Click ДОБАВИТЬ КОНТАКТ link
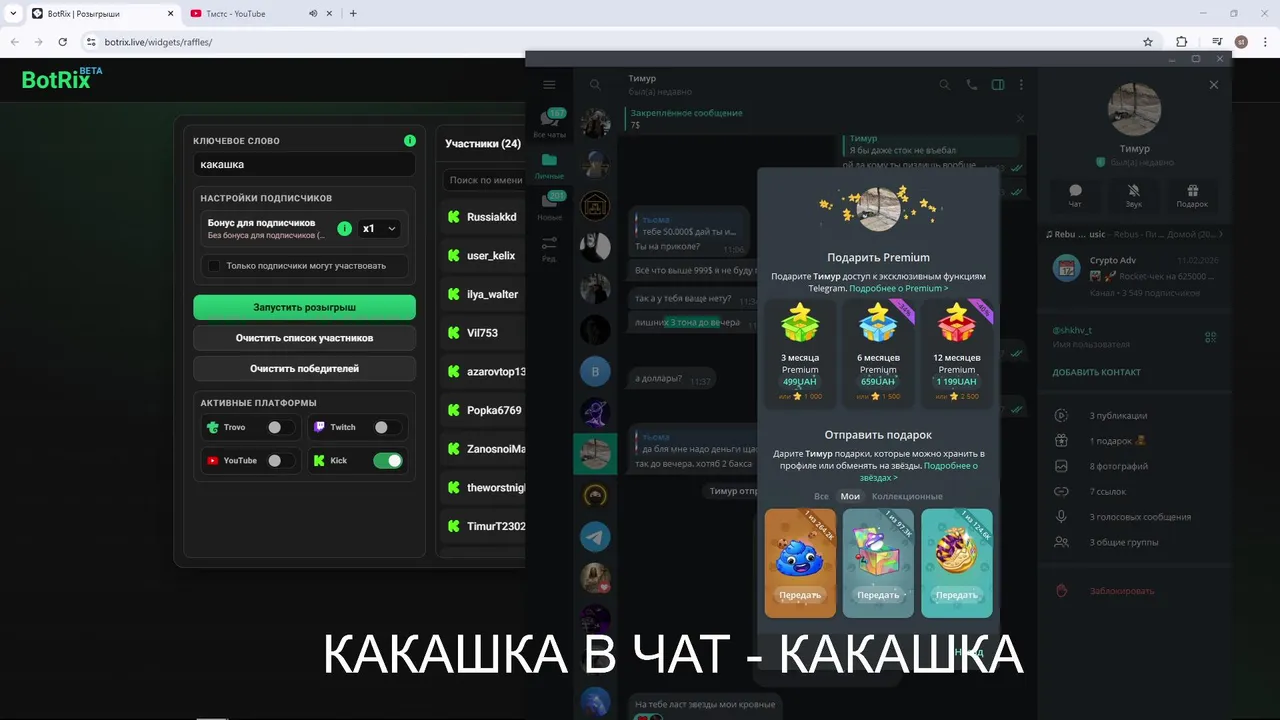1280x720 pixels. point(1096,372)
